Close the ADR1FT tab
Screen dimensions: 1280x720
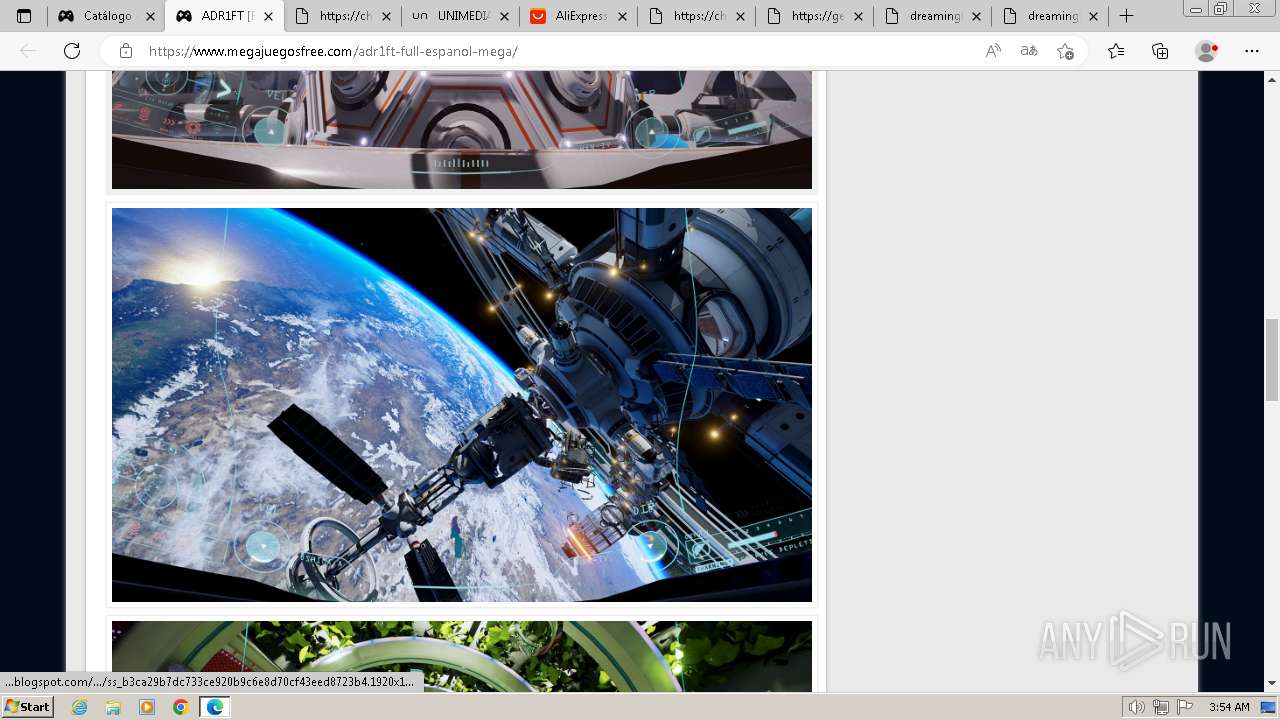coord(268,16)
